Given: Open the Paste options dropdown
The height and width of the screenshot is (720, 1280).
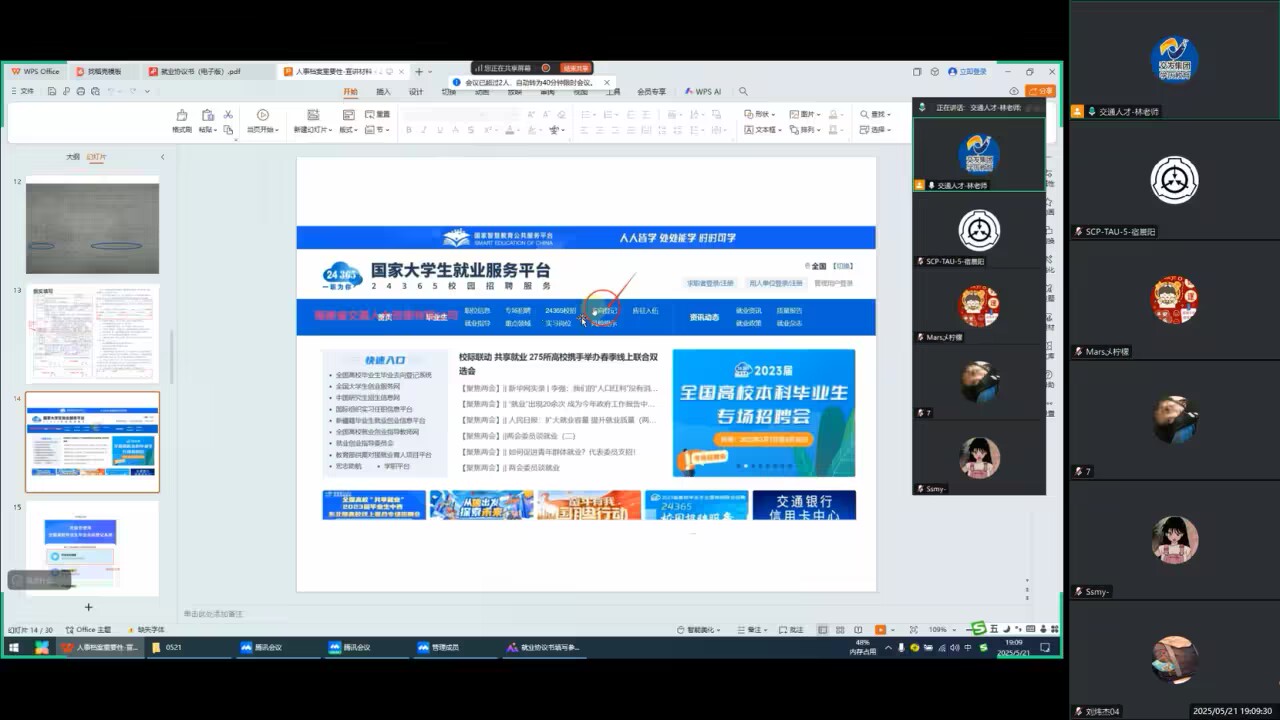Looking at the screenshot, I should [x=207, y=130].
